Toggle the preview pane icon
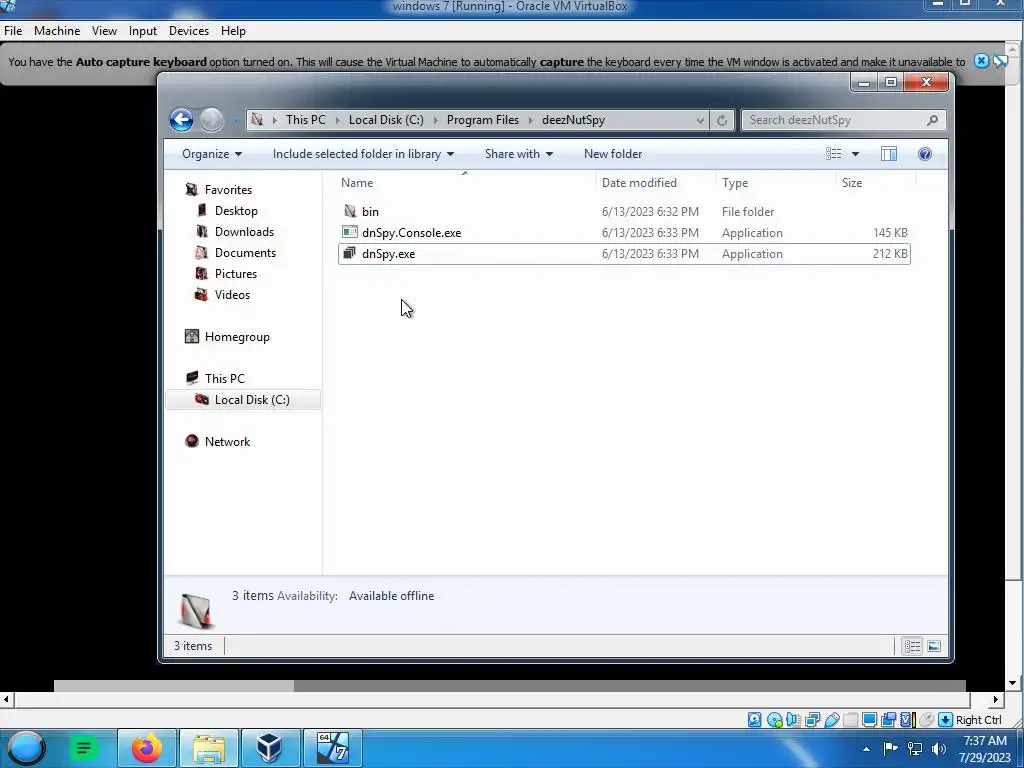The width and height of the screenshot is (1024, 768). tap(889, 153)
